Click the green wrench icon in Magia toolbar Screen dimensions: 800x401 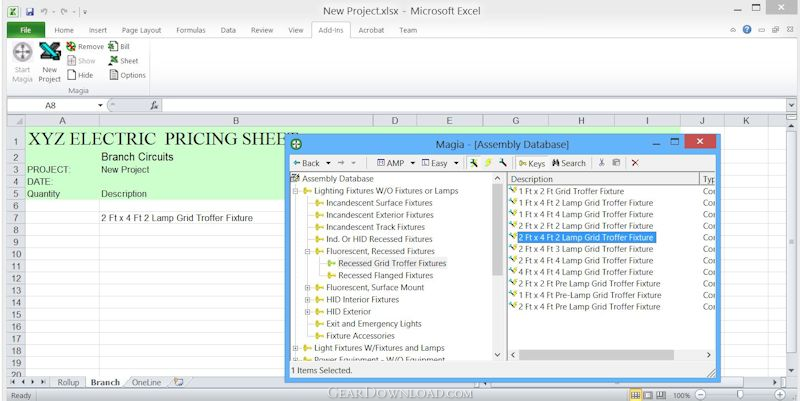coord(474,163)
